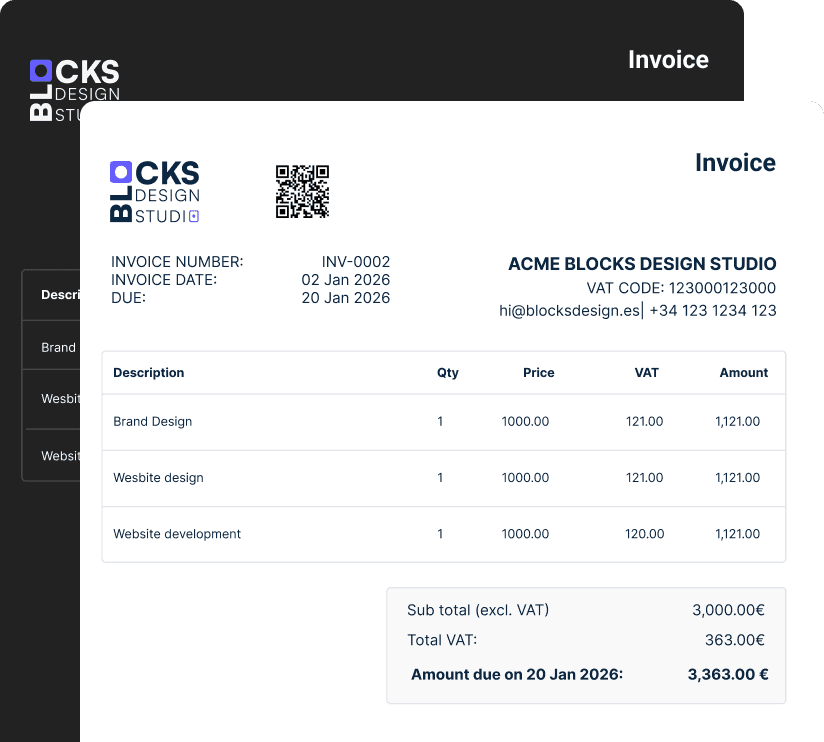
Task: Click the DUE: label
Action: coord(128,297)
